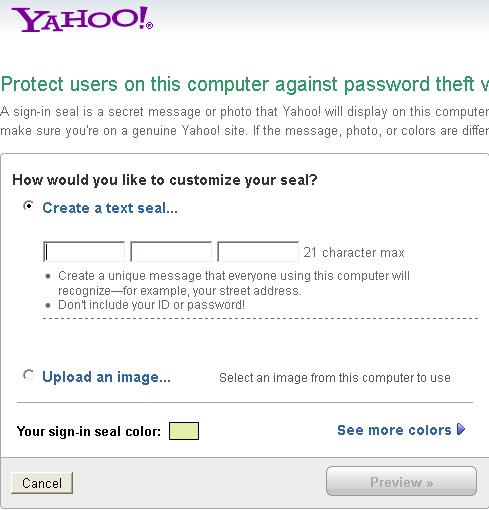Click the How would you like to customize heading

pyautogui.click(x=165, y=180)
